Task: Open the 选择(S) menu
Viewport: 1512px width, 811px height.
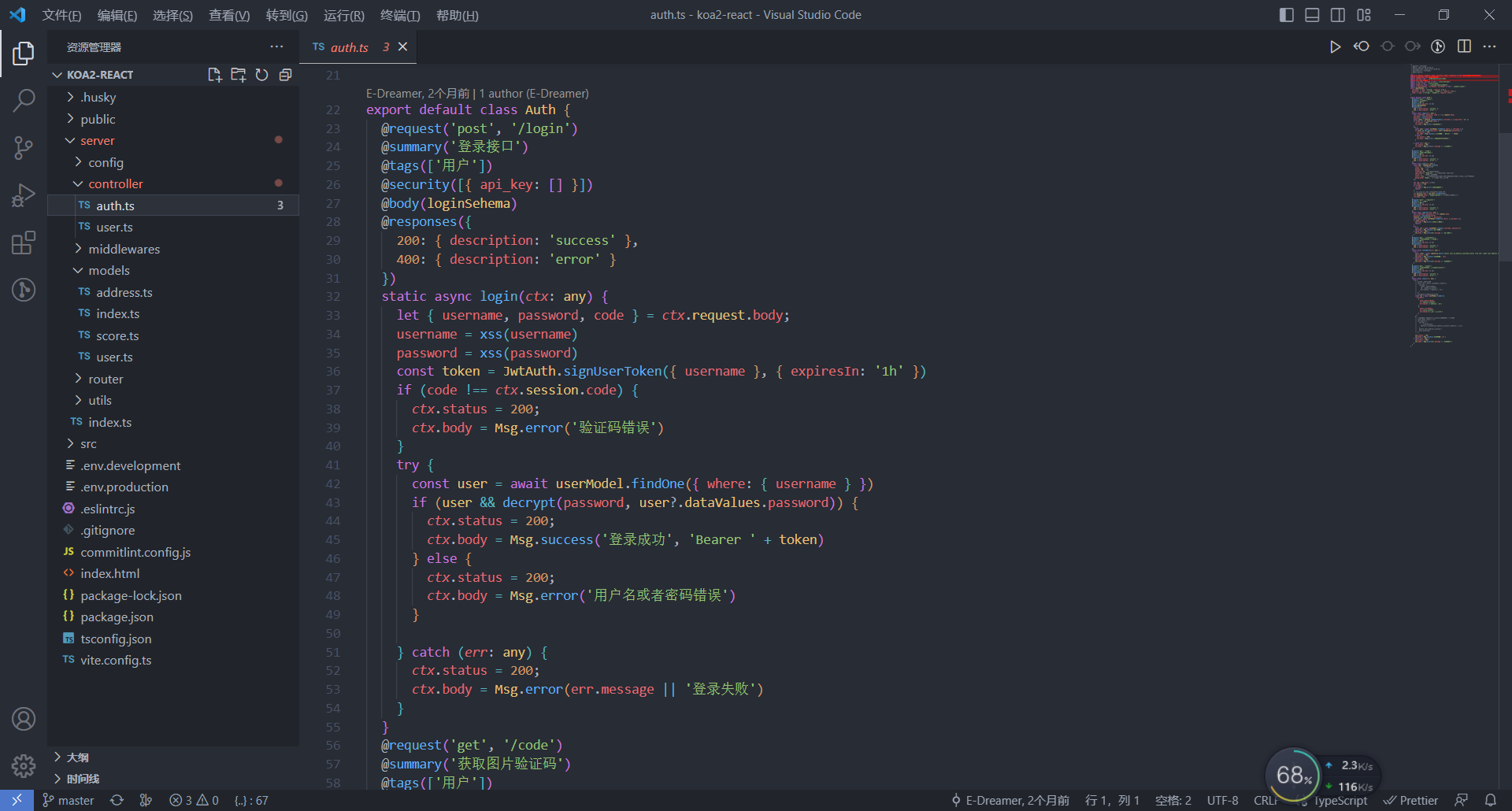Action: pos(172,15)
